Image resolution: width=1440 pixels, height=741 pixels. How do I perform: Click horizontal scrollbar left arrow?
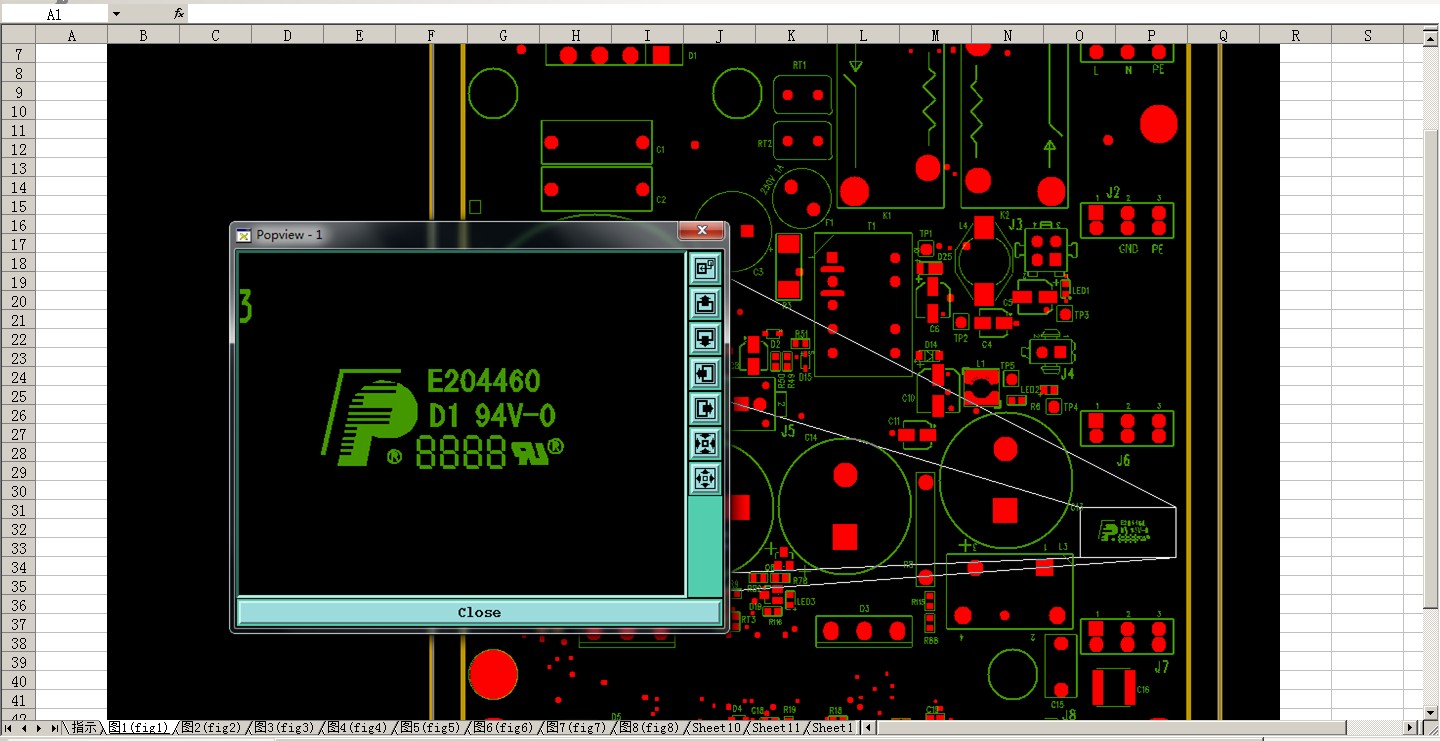point(868,728)
